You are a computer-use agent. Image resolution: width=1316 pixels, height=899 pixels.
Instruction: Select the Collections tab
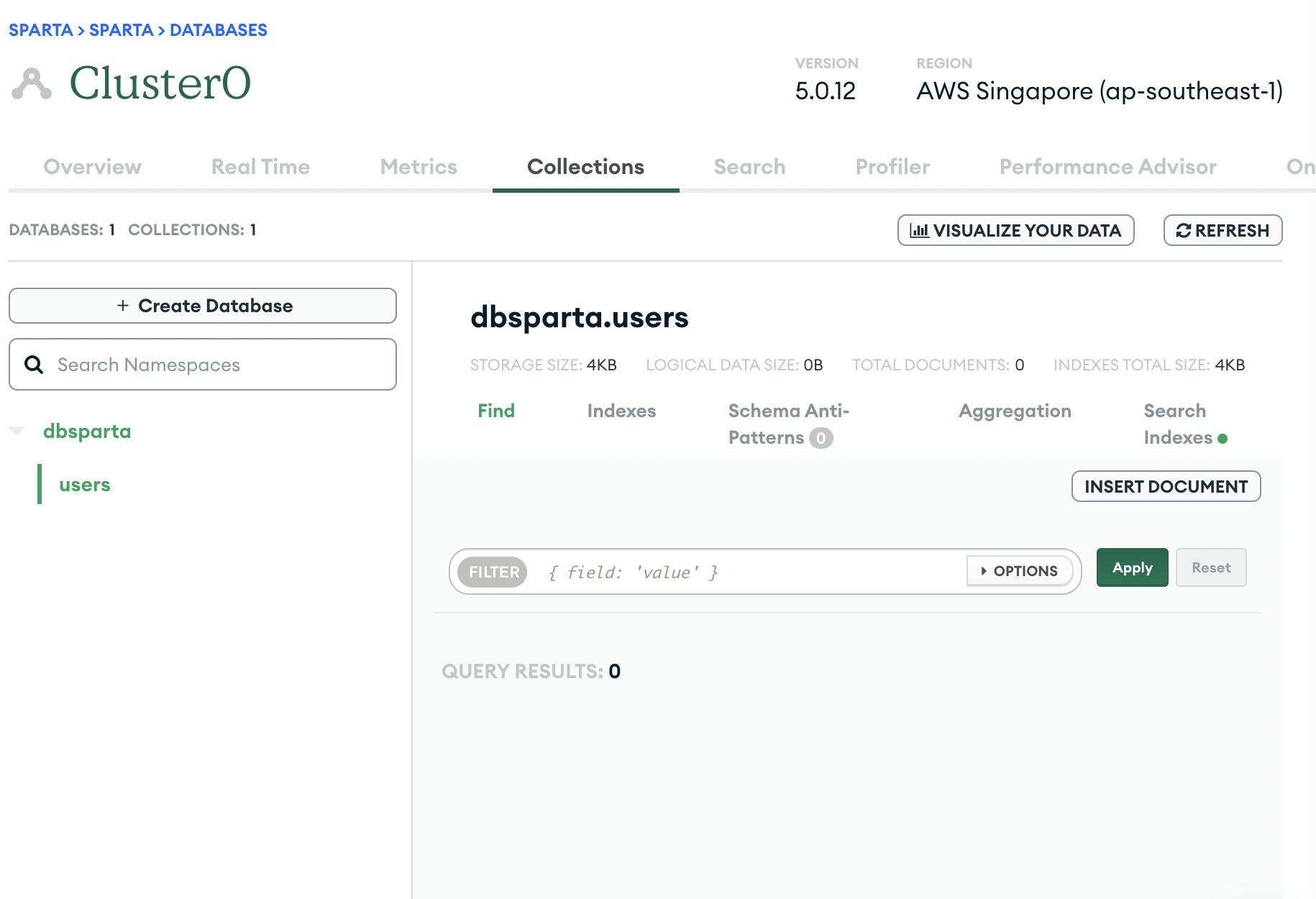[585, 167]
